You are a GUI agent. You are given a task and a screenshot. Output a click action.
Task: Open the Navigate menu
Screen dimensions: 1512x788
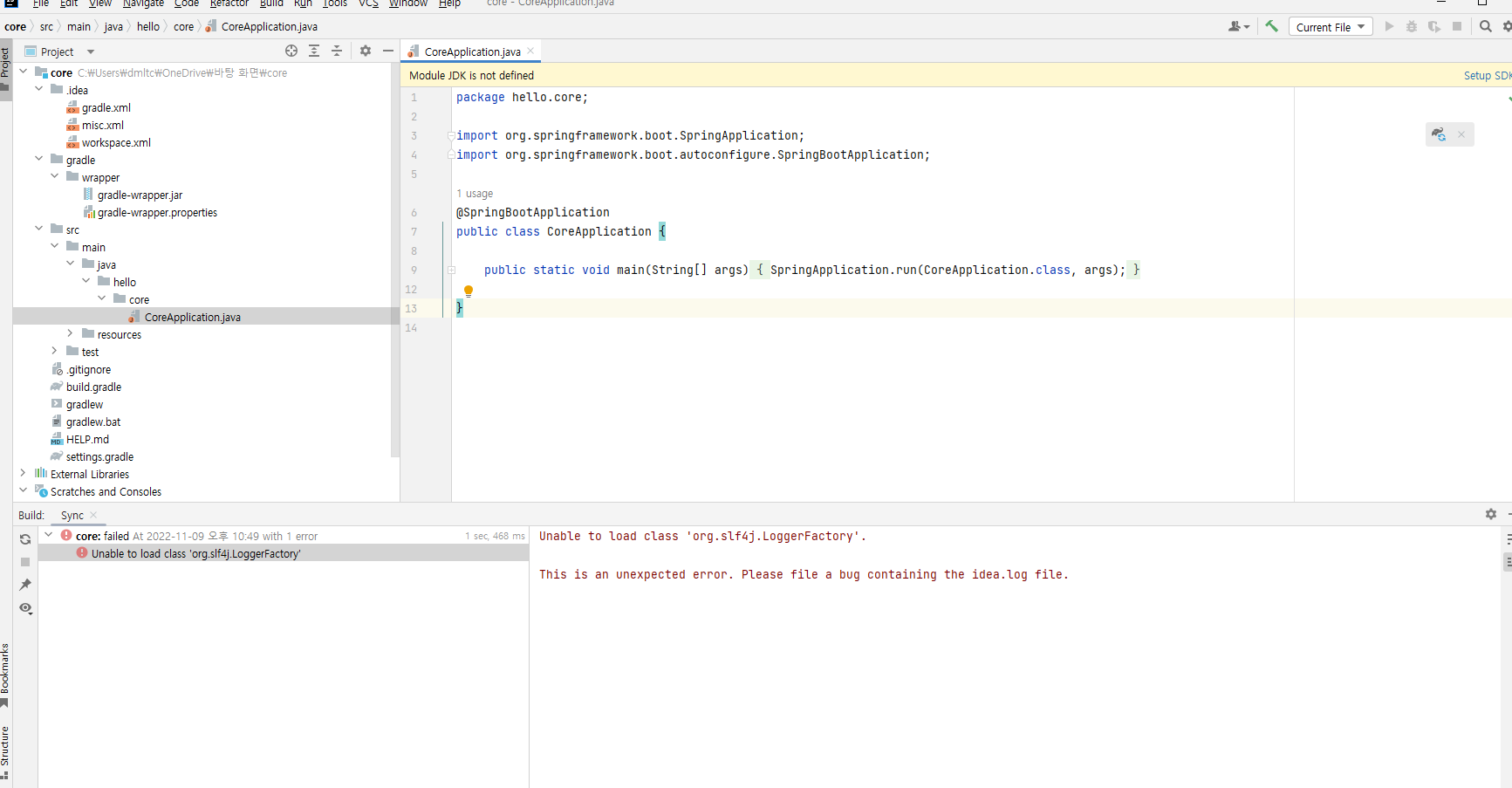coord(143,3)
